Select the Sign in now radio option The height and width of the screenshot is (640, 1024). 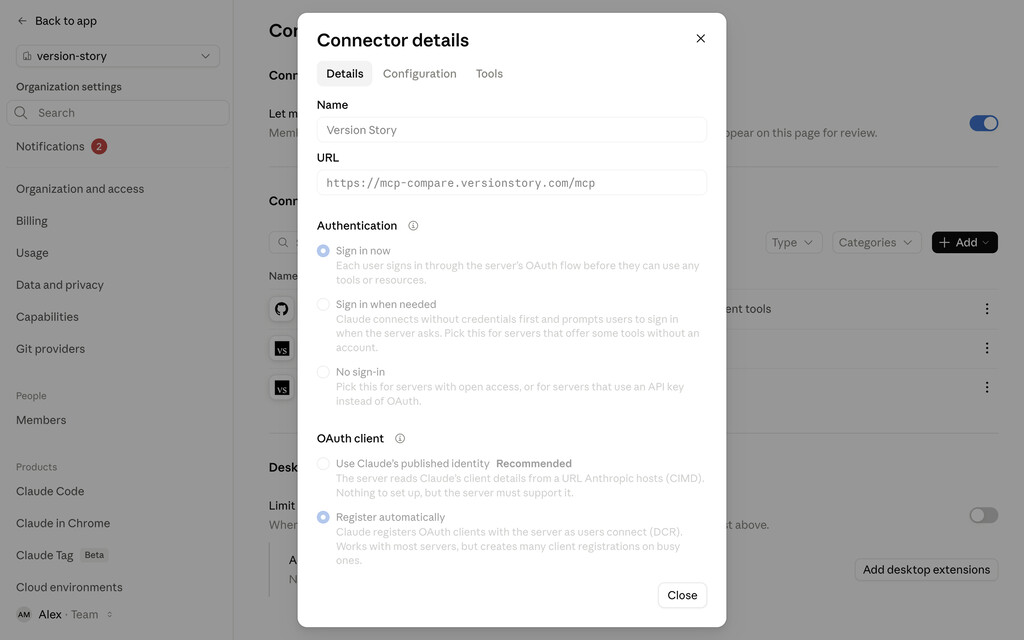(x=323, y=251)
